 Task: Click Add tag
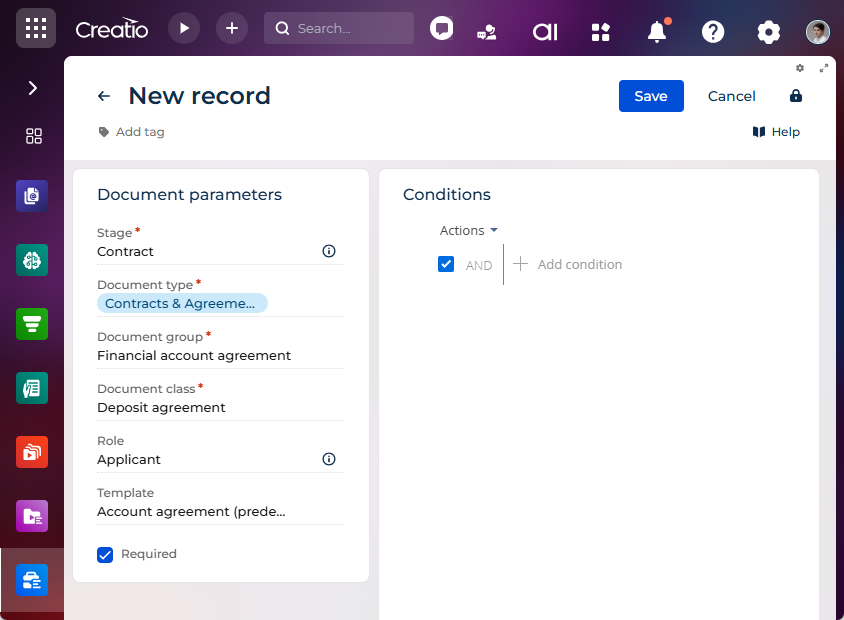[x=131, y=132]
